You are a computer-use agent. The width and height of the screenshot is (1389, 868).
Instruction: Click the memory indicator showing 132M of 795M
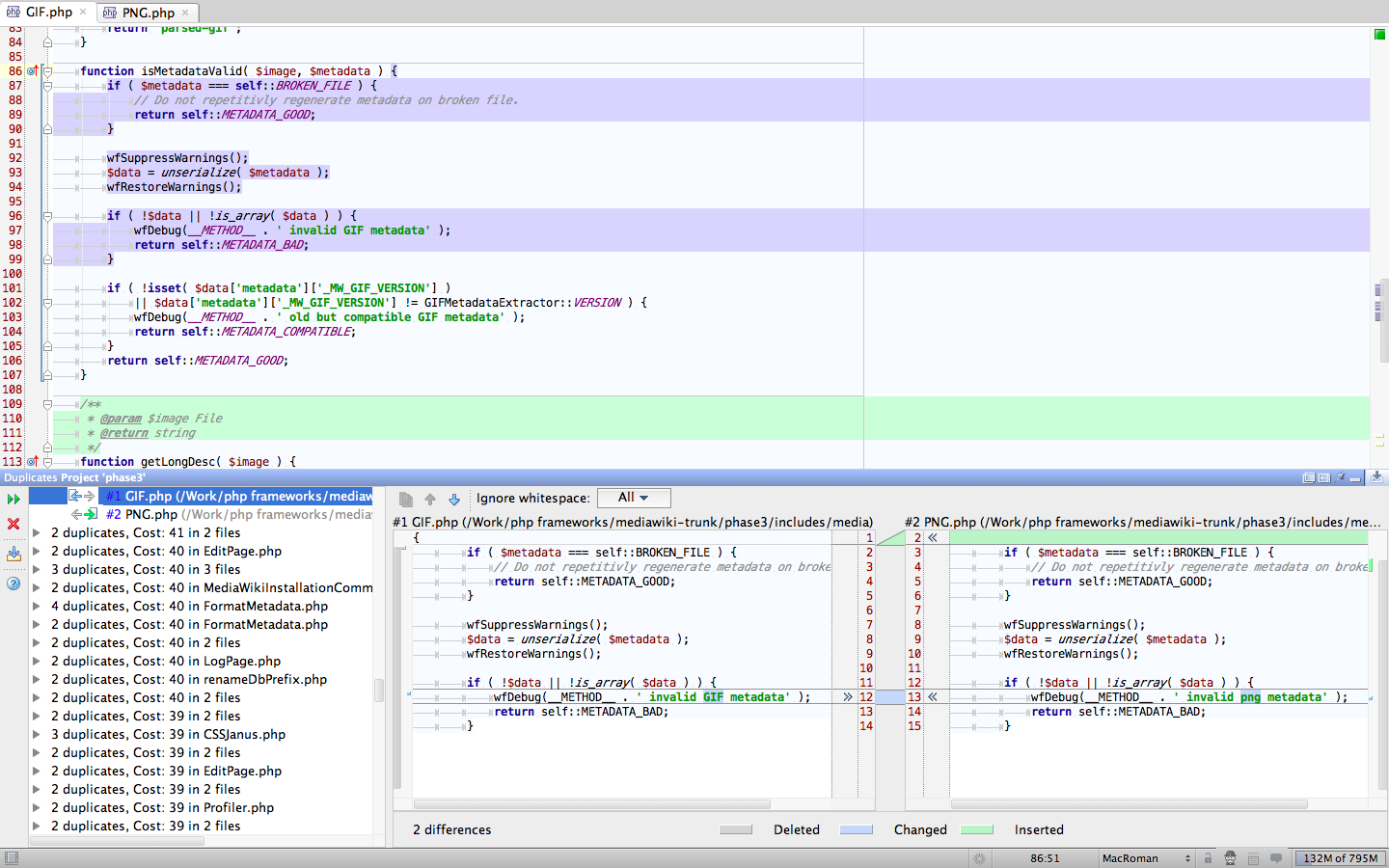pyautogui.click(x=1340, y=858)
